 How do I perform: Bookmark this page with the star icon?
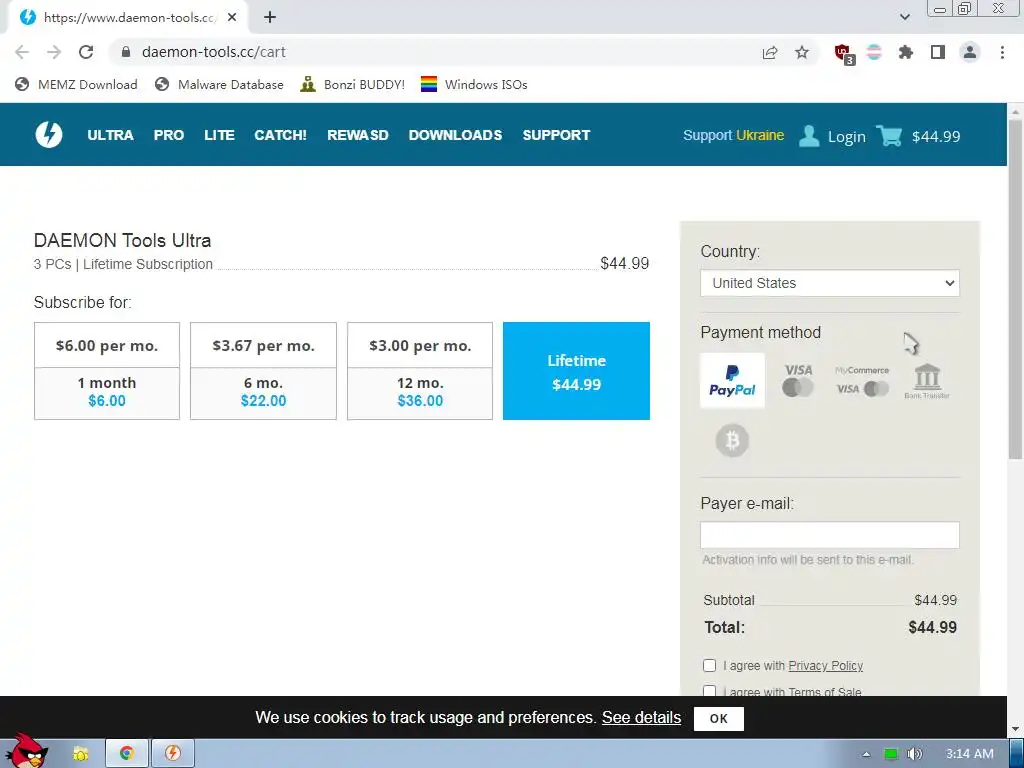802,52
